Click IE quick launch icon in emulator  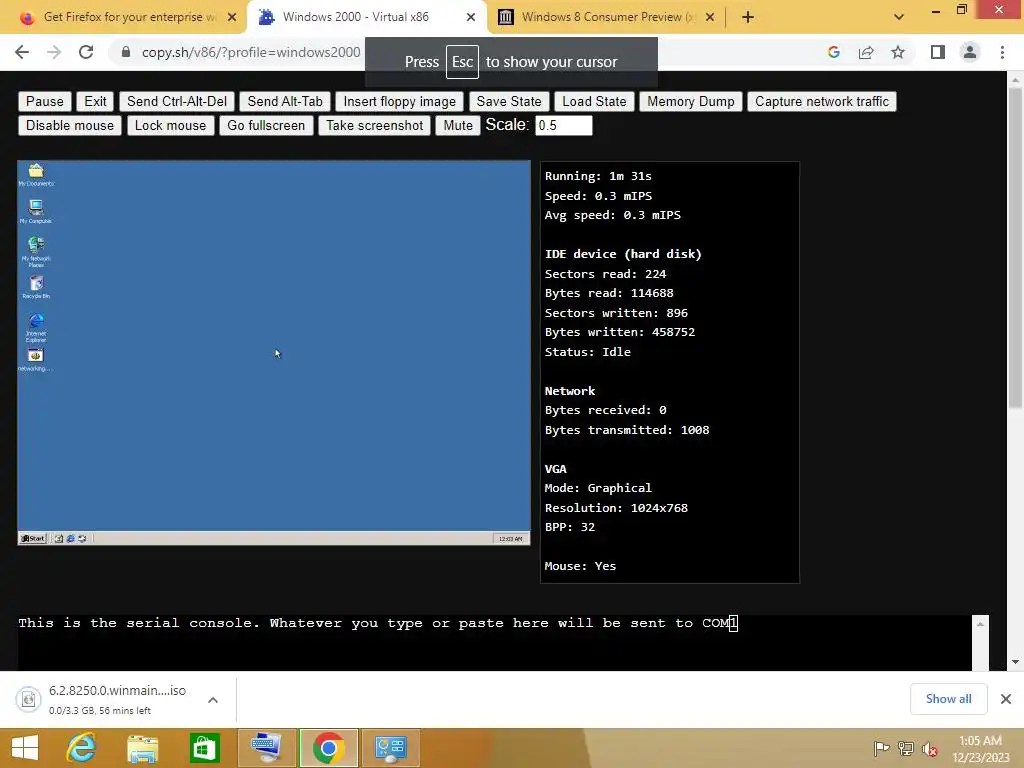[71, 539]
